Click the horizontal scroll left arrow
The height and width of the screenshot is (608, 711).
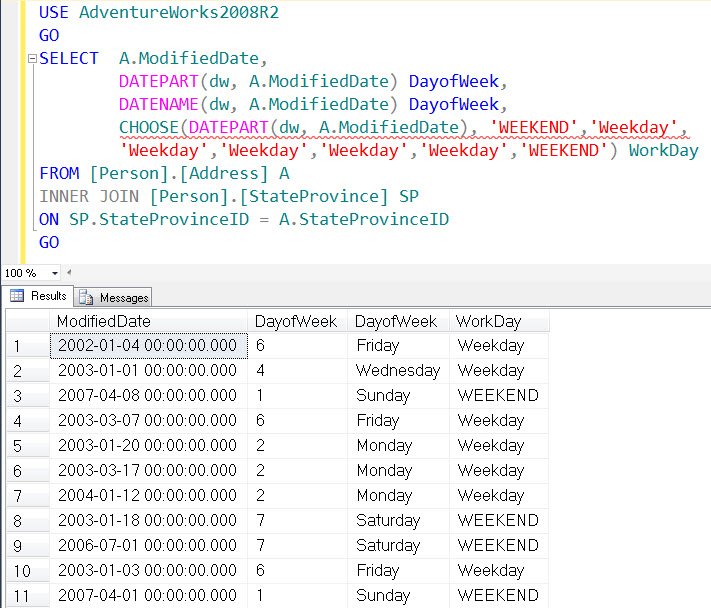click(x=69, y=272)
